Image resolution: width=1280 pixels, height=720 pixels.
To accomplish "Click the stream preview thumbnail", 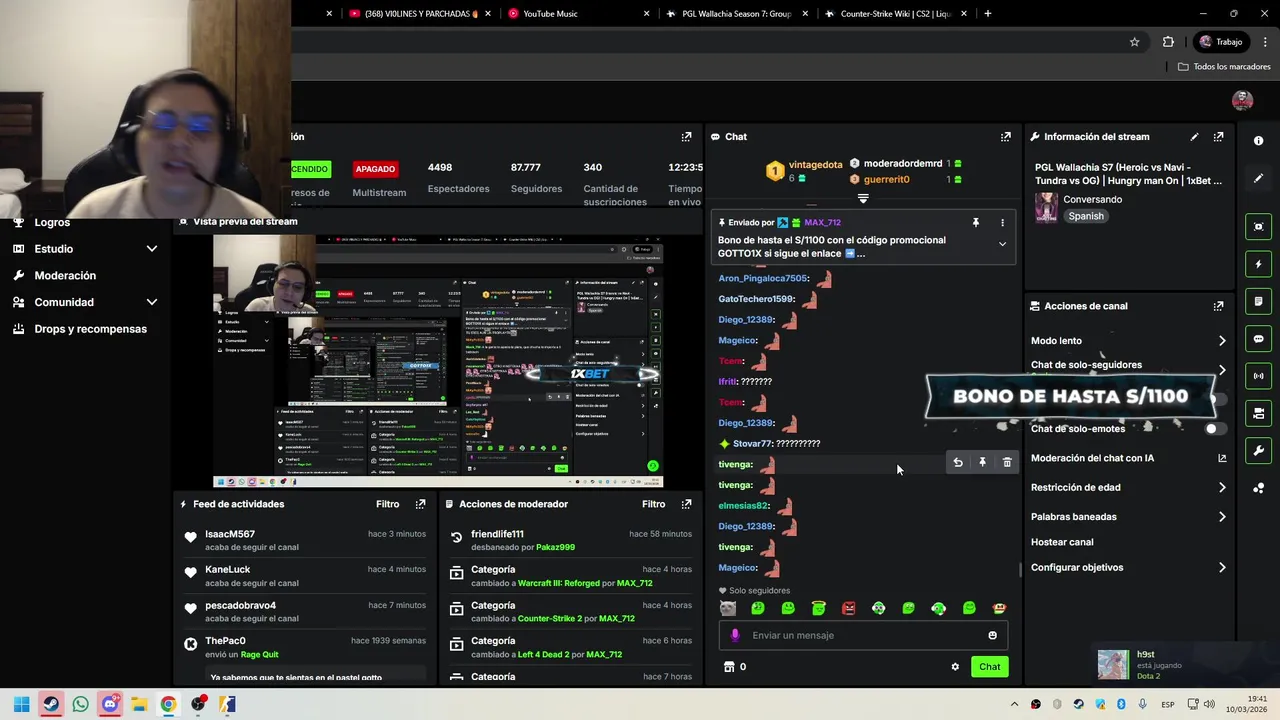I will coord(438,362).
